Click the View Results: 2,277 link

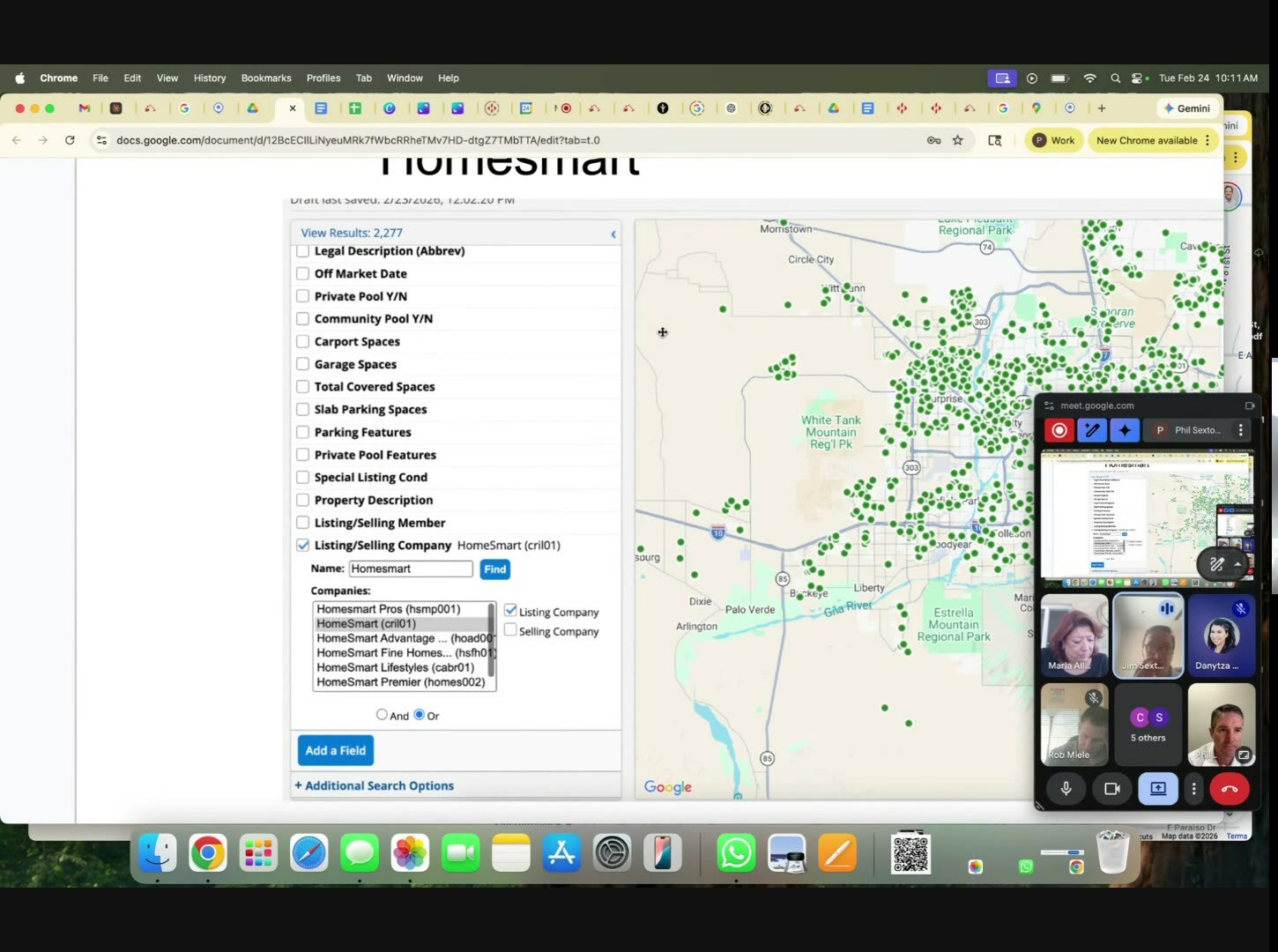[352, 233]
